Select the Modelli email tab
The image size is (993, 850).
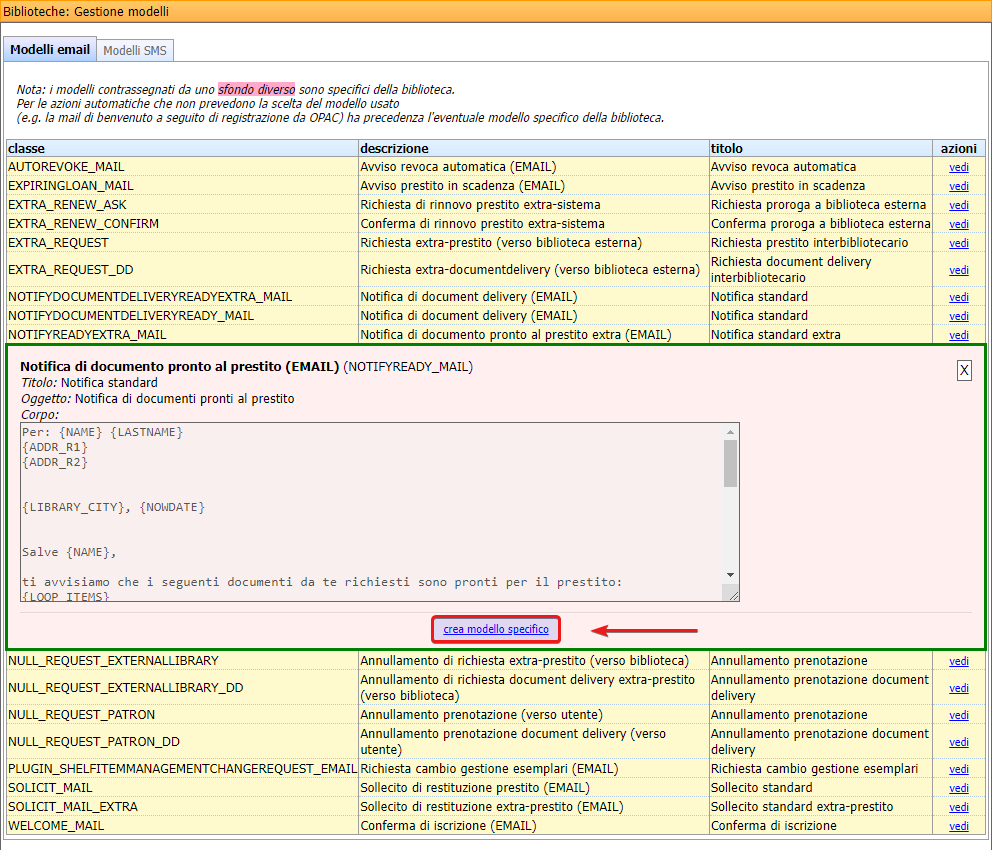(50, 50)
